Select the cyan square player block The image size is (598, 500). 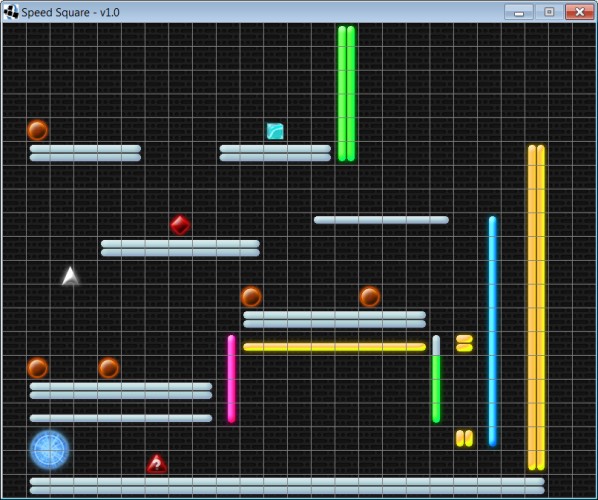coord(275,131)
